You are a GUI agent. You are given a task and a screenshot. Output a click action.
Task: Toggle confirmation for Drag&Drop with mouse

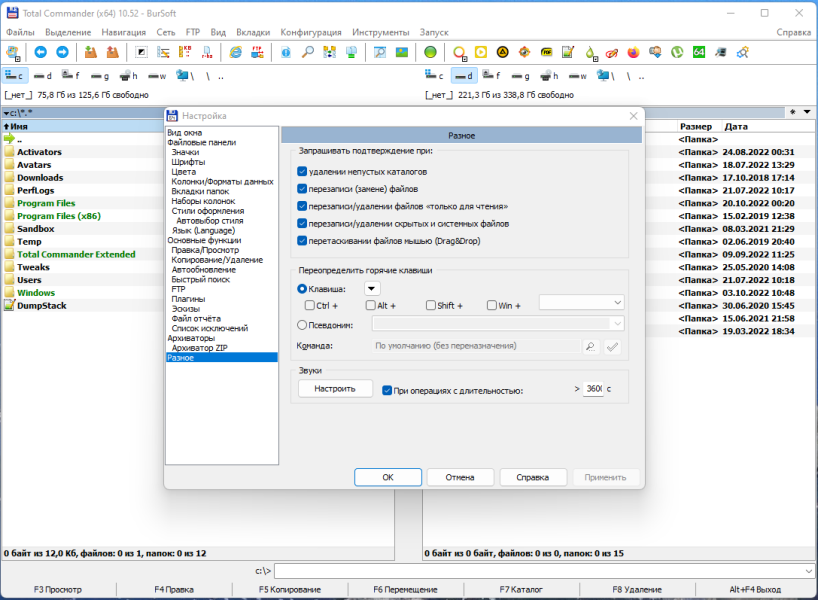pyautogui.click(x=302, y=241)
